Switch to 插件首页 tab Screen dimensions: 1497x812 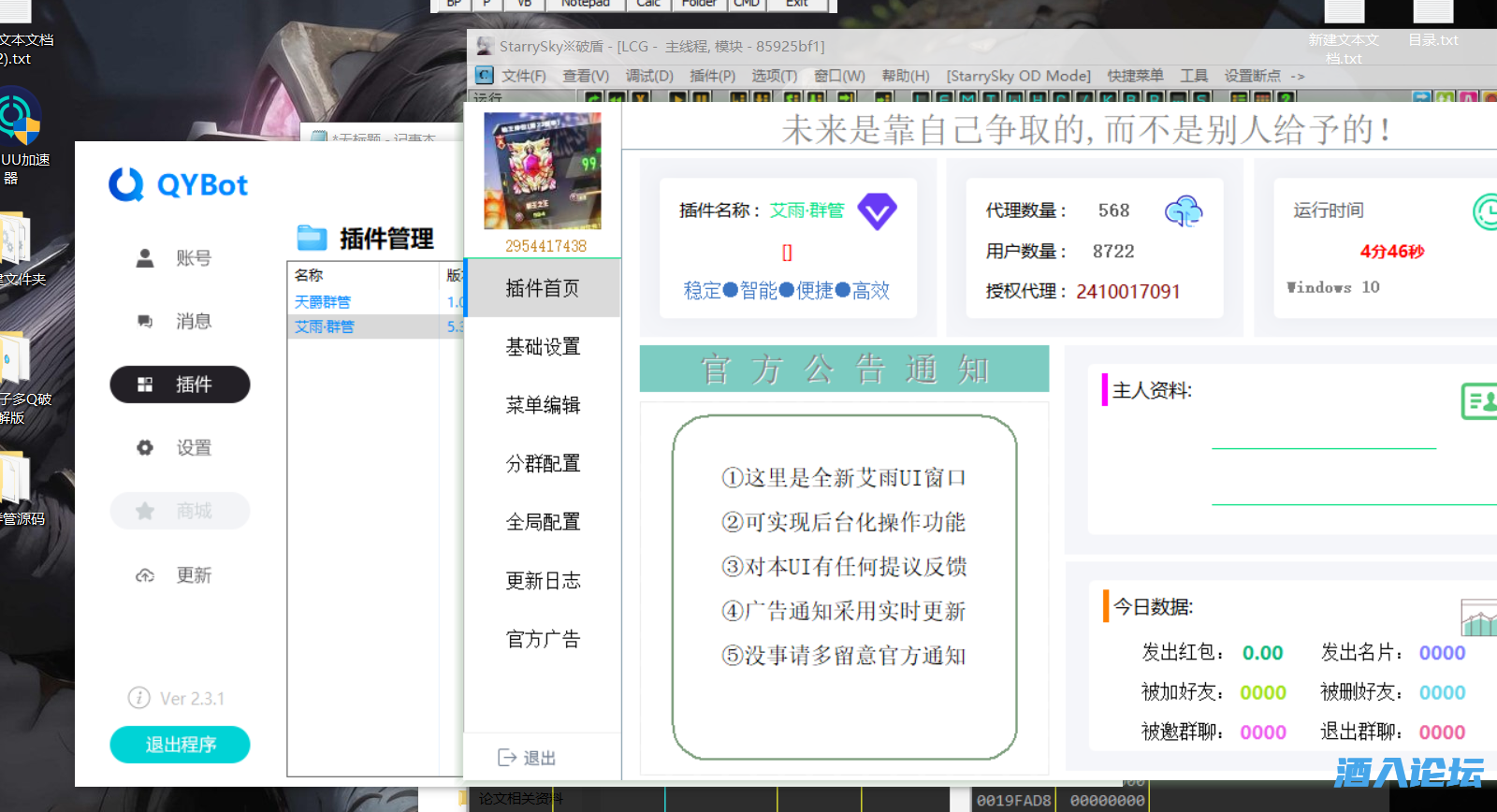coord(543,288)
